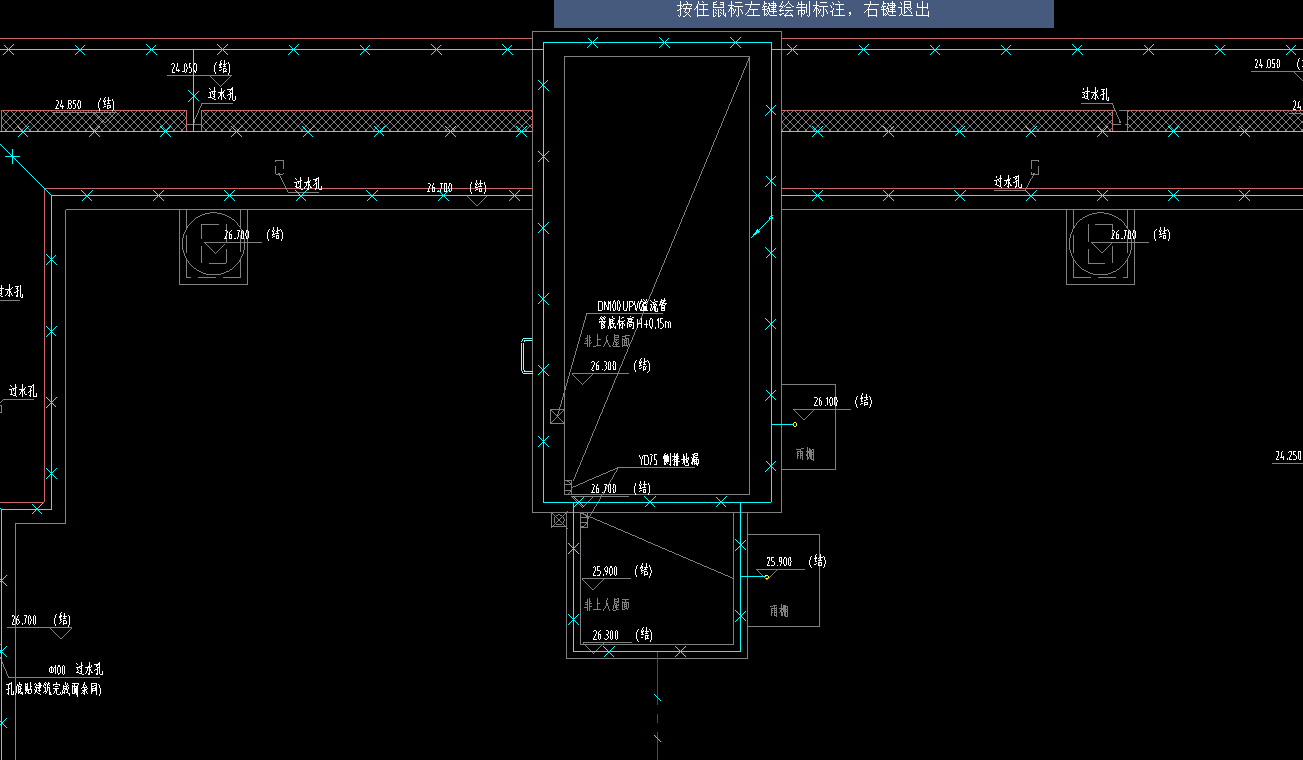1303x760 pixels.
Task: Select 25.900 (结) in the lower canopy
Action: (x=796, y=562)
